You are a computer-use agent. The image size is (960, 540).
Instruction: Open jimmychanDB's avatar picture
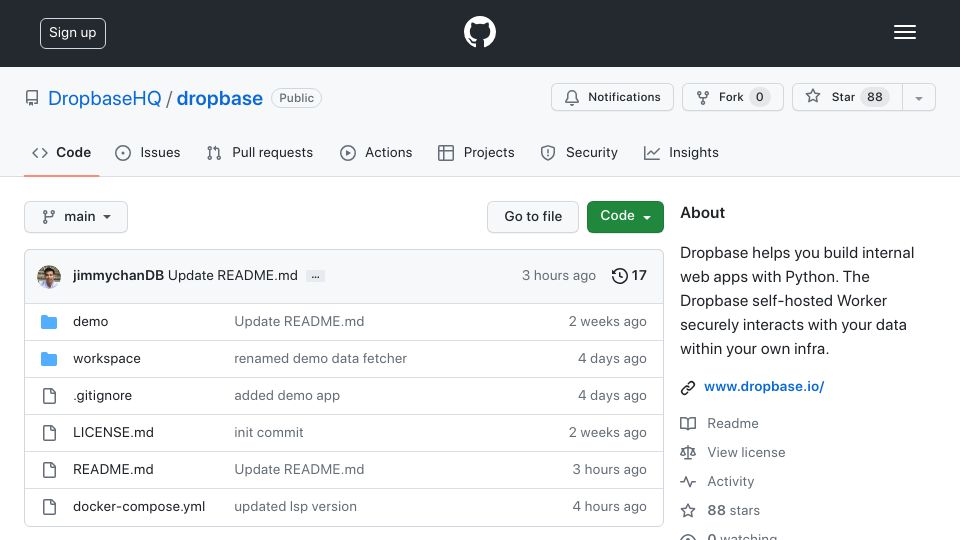tap(49, 276)
